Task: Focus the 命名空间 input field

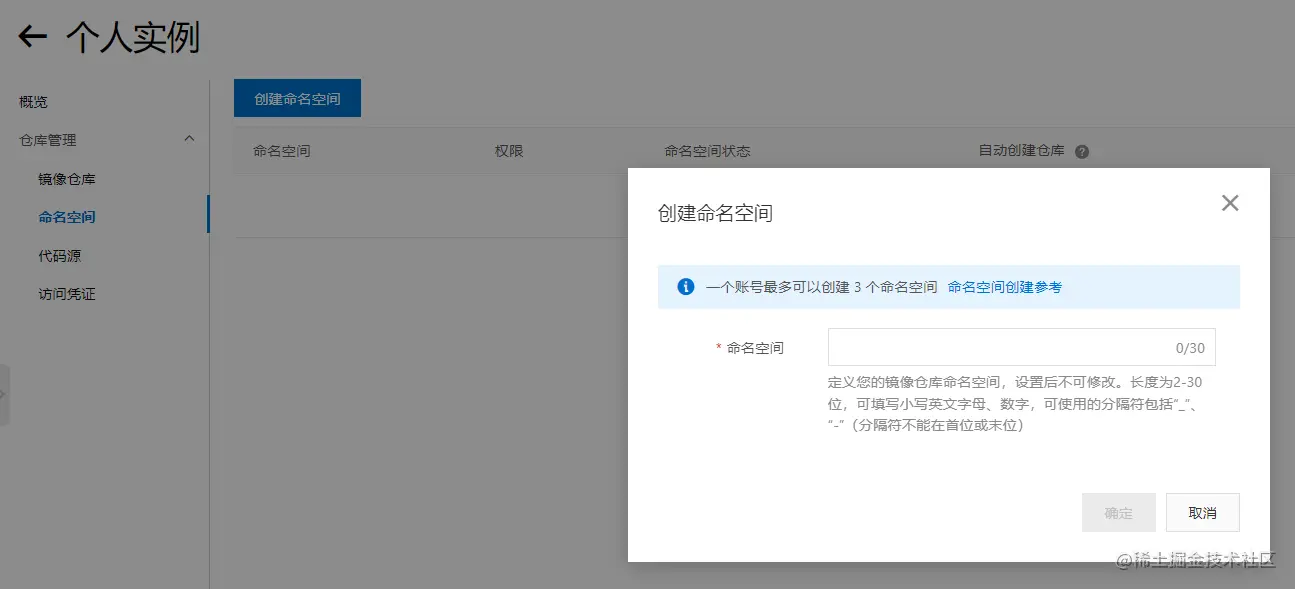Action: (1021, 348)
